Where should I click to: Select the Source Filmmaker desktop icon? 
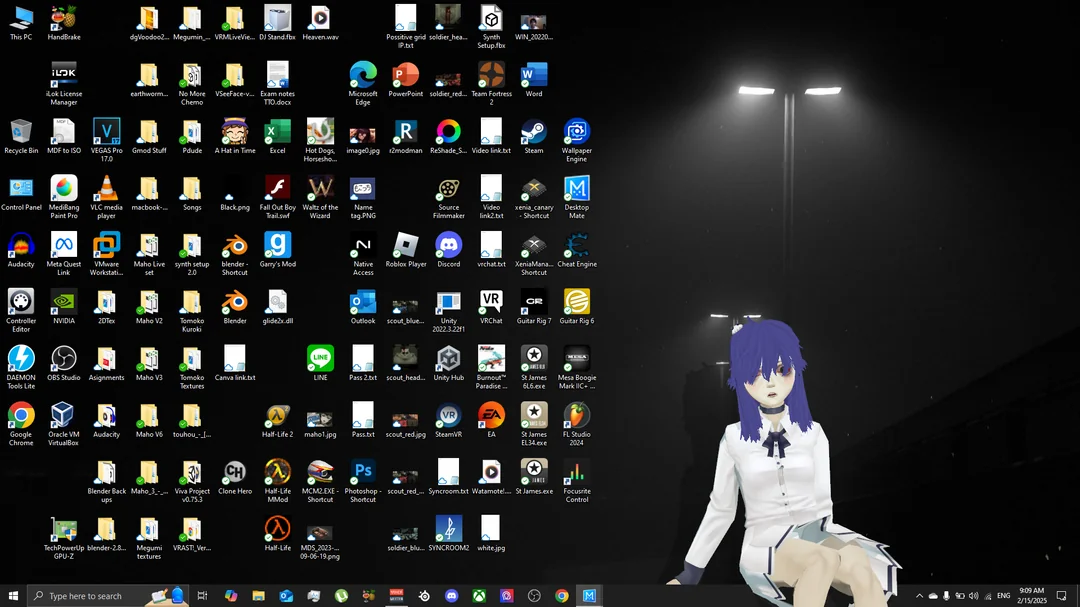point(448,197)
